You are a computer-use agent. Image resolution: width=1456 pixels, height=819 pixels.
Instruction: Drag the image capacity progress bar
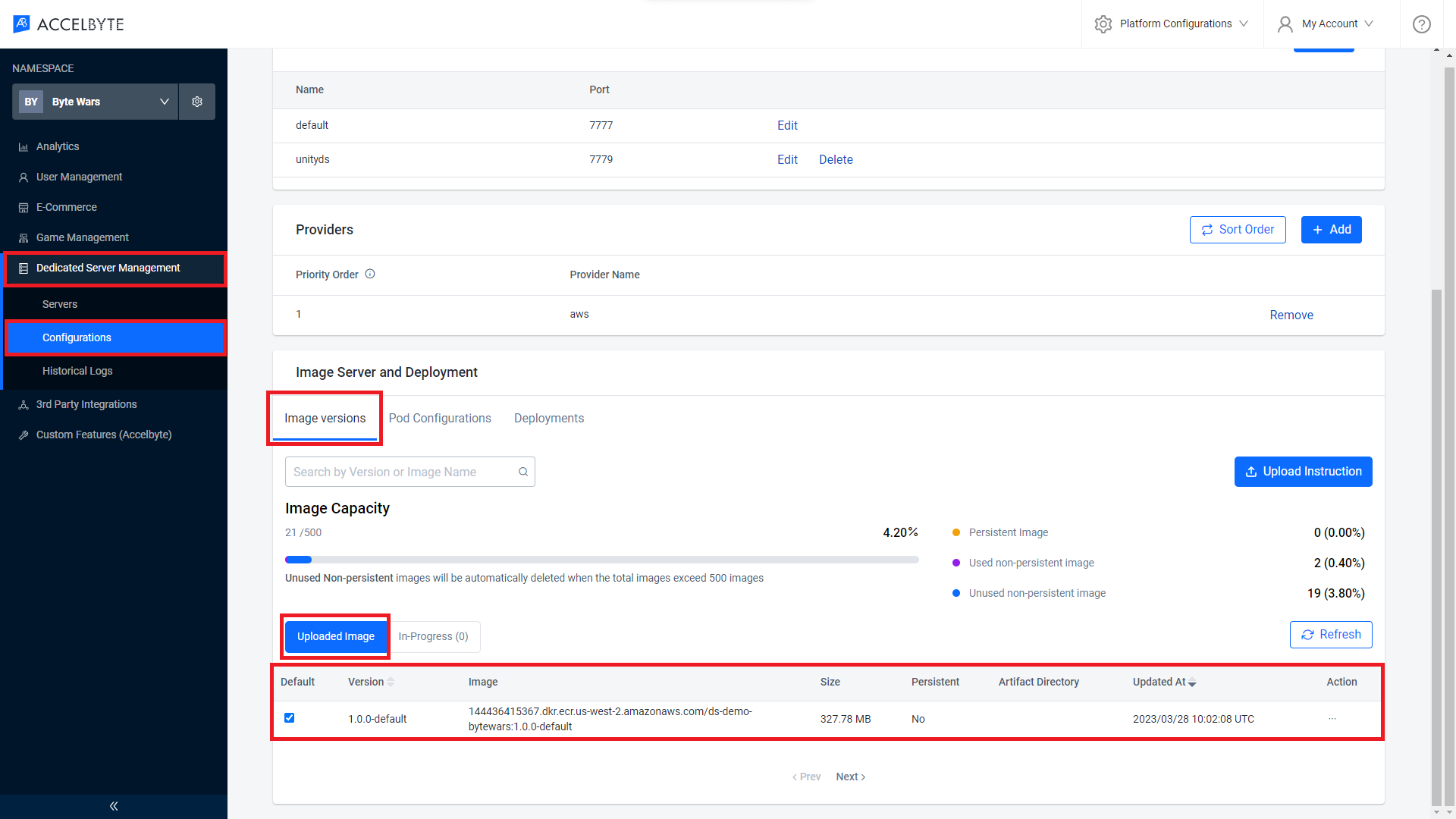[x=601, y=557]
